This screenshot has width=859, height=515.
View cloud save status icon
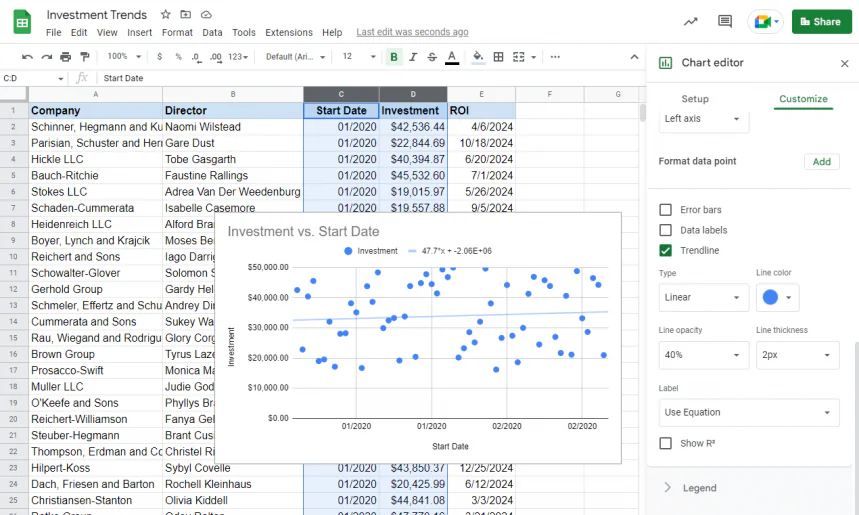[x=206, y=14]
